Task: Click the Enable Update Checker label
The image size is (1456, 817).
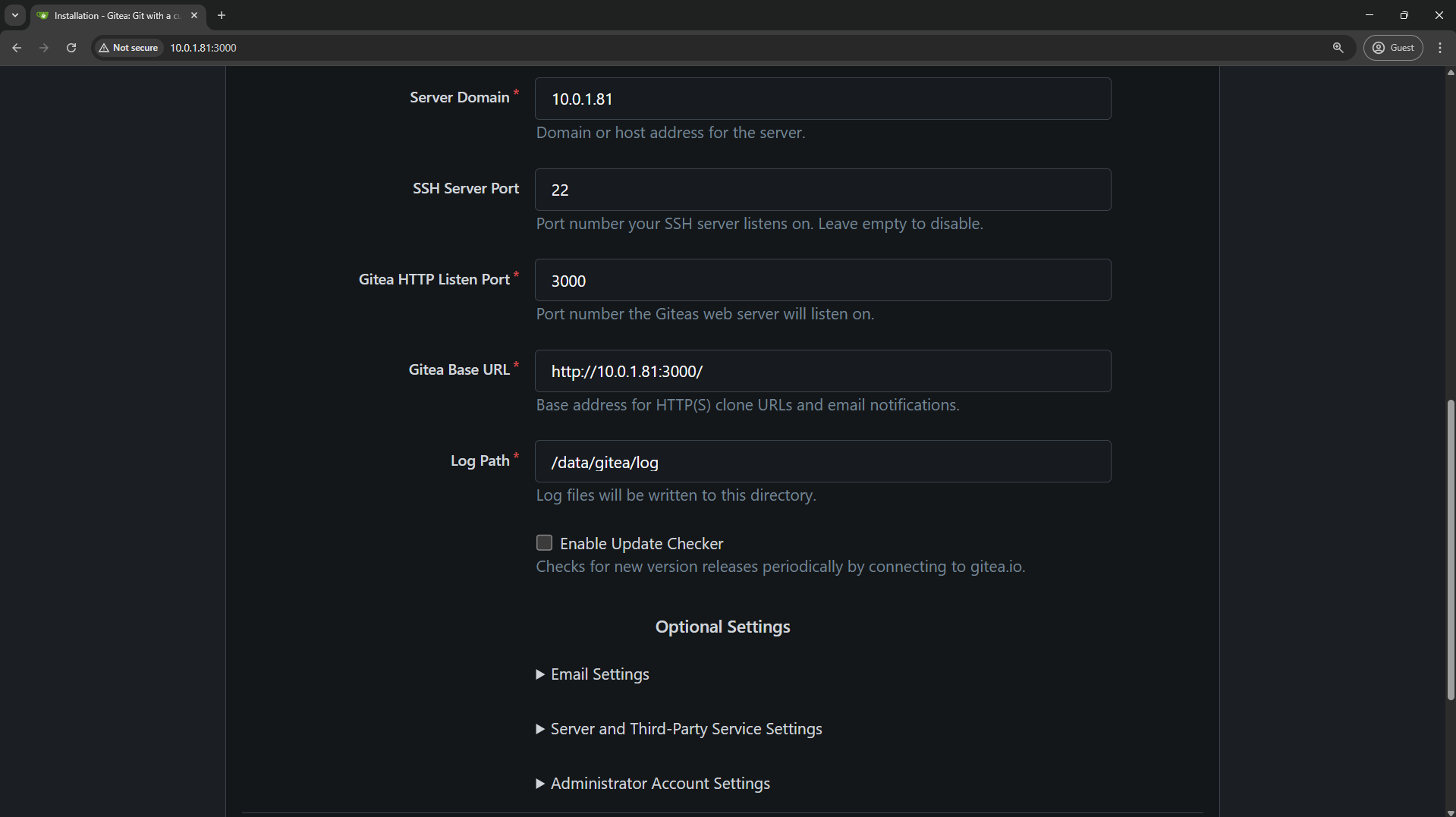Action: click(x=641, y=544)
